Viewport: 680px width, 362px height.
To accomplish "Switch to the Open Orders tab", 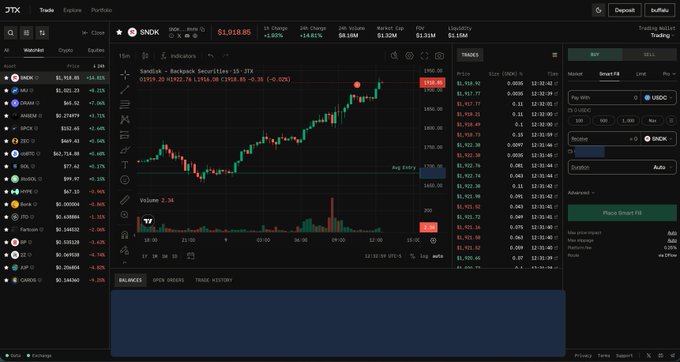I will (168, 280).
